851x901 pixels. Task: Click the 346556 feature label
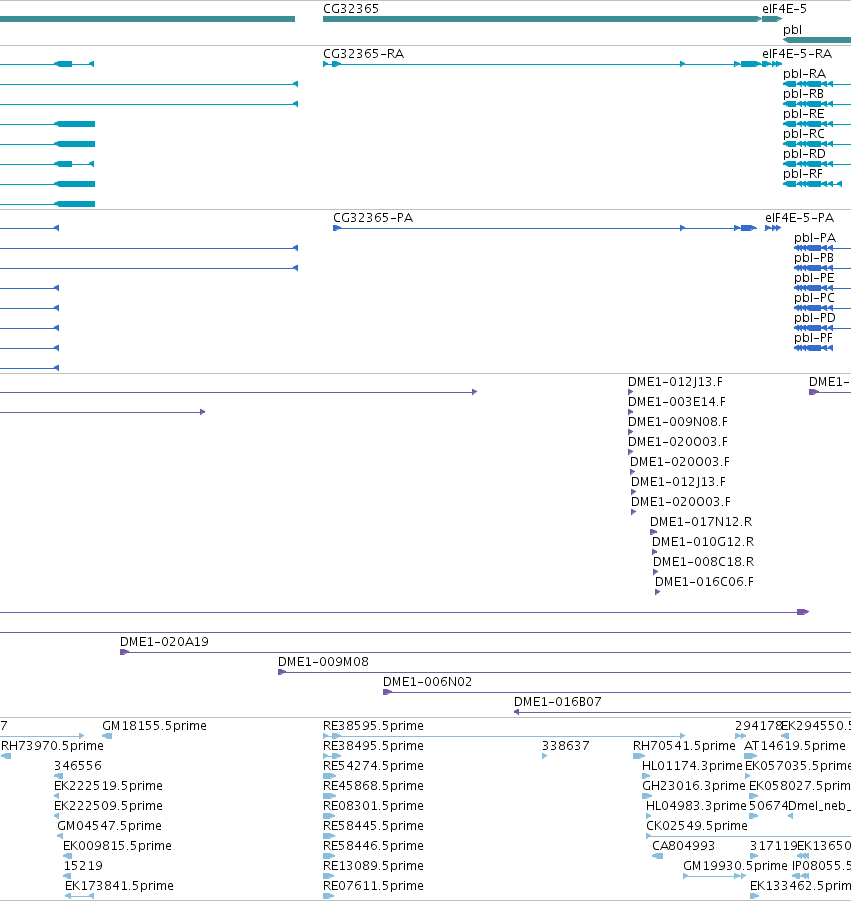[x=78, y=766]
